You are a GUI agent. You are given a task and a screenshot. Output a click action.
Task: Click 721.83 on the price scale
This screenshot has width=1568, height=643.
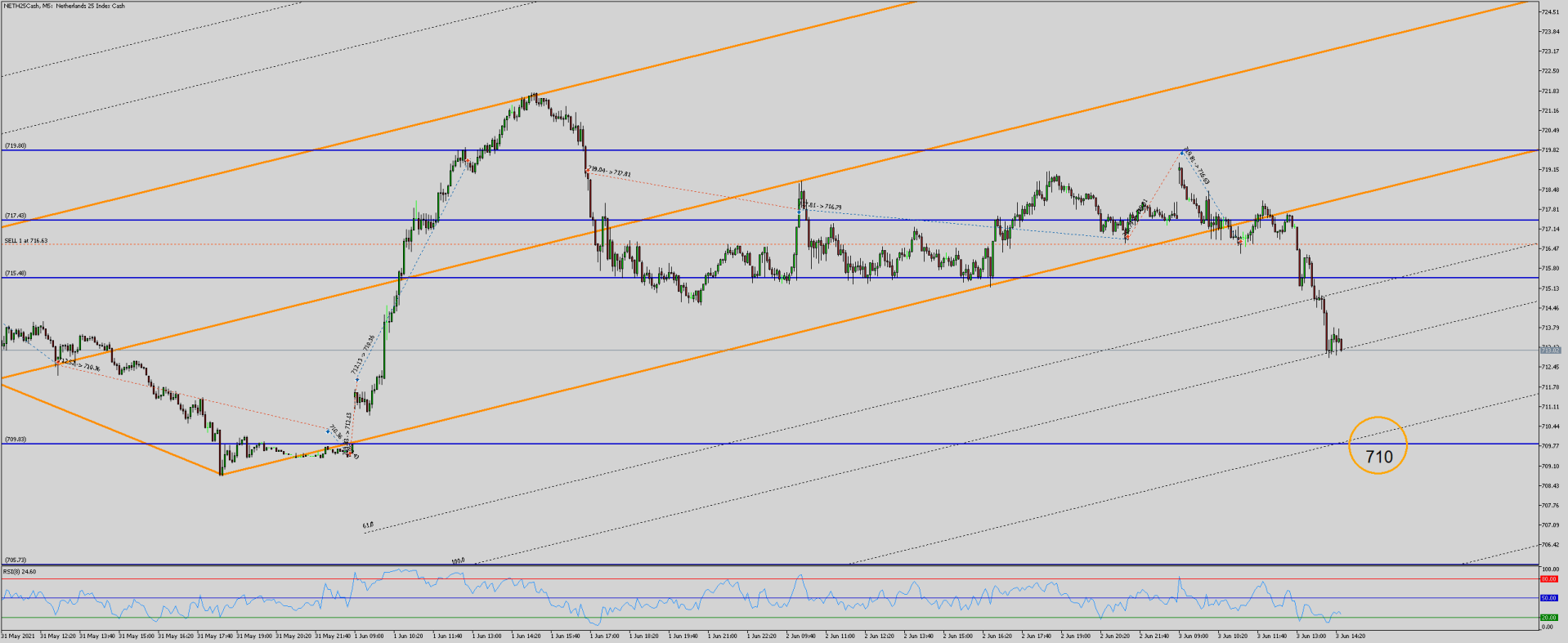(x=1548, y=91)
